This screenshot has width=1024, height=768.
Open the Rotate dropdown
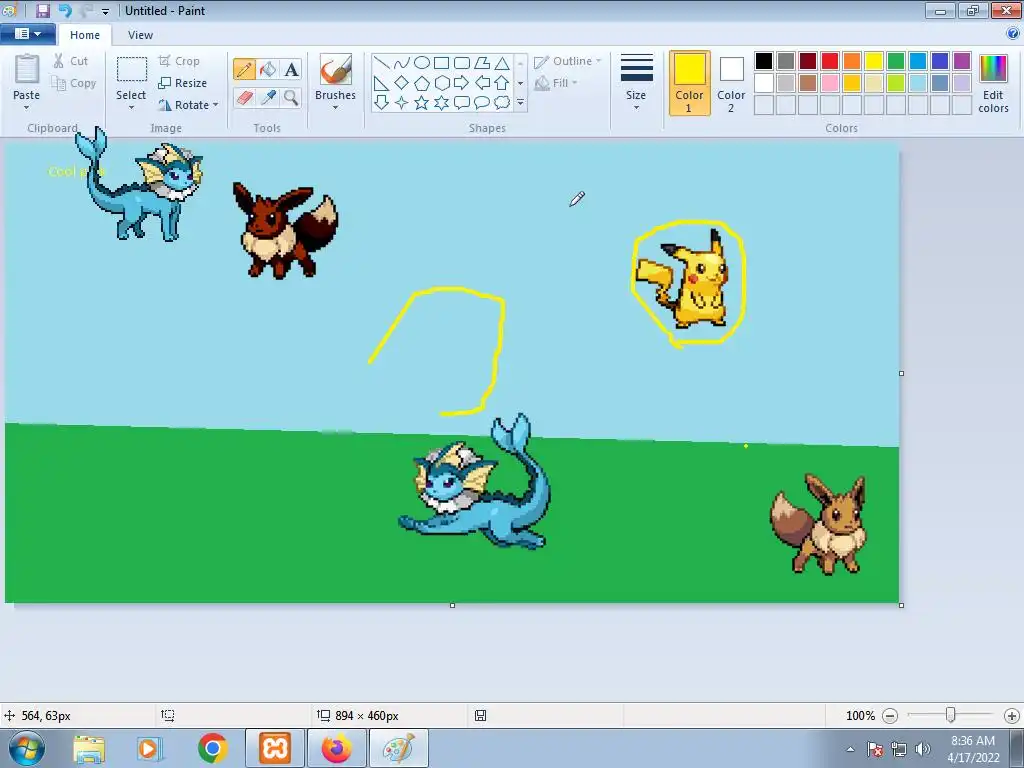pyautogui.click(x=188, y=104)
